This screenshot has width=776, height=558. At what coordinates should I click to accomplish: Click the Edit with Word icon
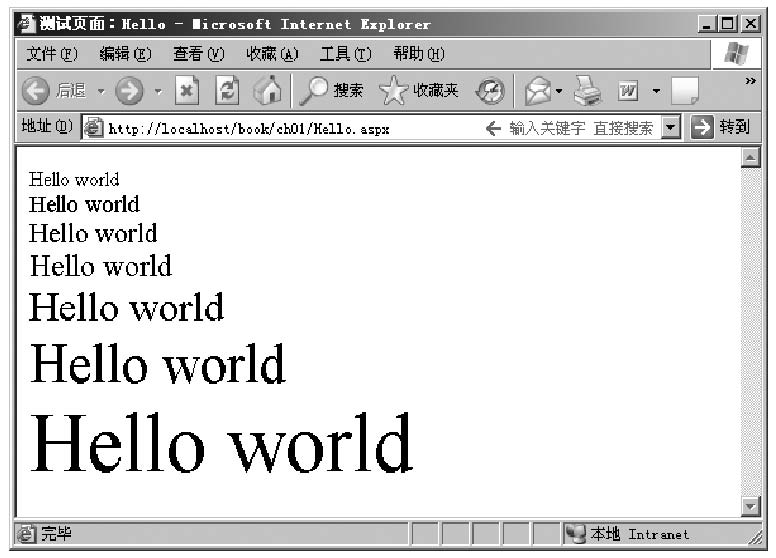628,91
